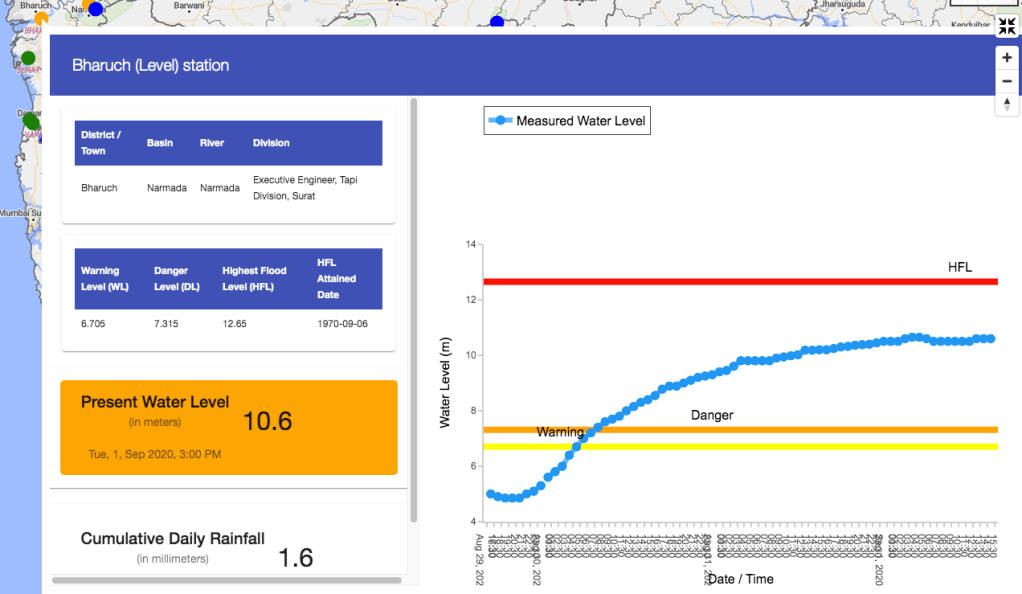Viewport: 1022px width, 594px height.
Task: Click the Cumulative Daily Rainfall card
Action: pyautogui.click(x=229, y=547)
